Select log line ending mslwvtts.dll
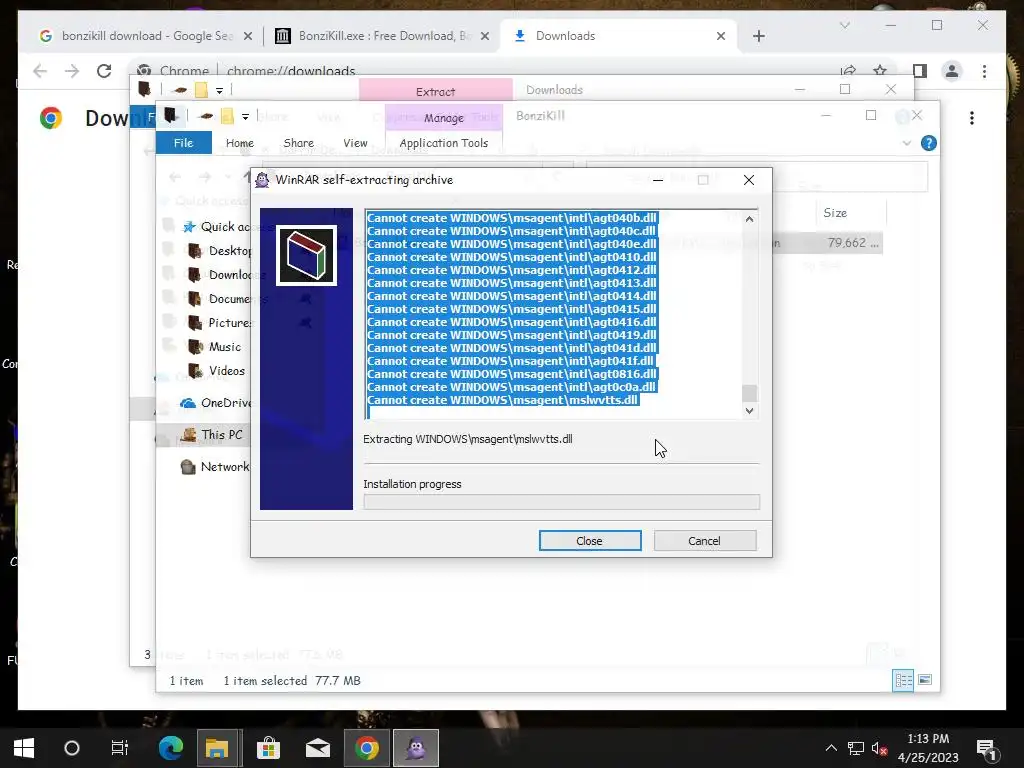 click(503, 400)
